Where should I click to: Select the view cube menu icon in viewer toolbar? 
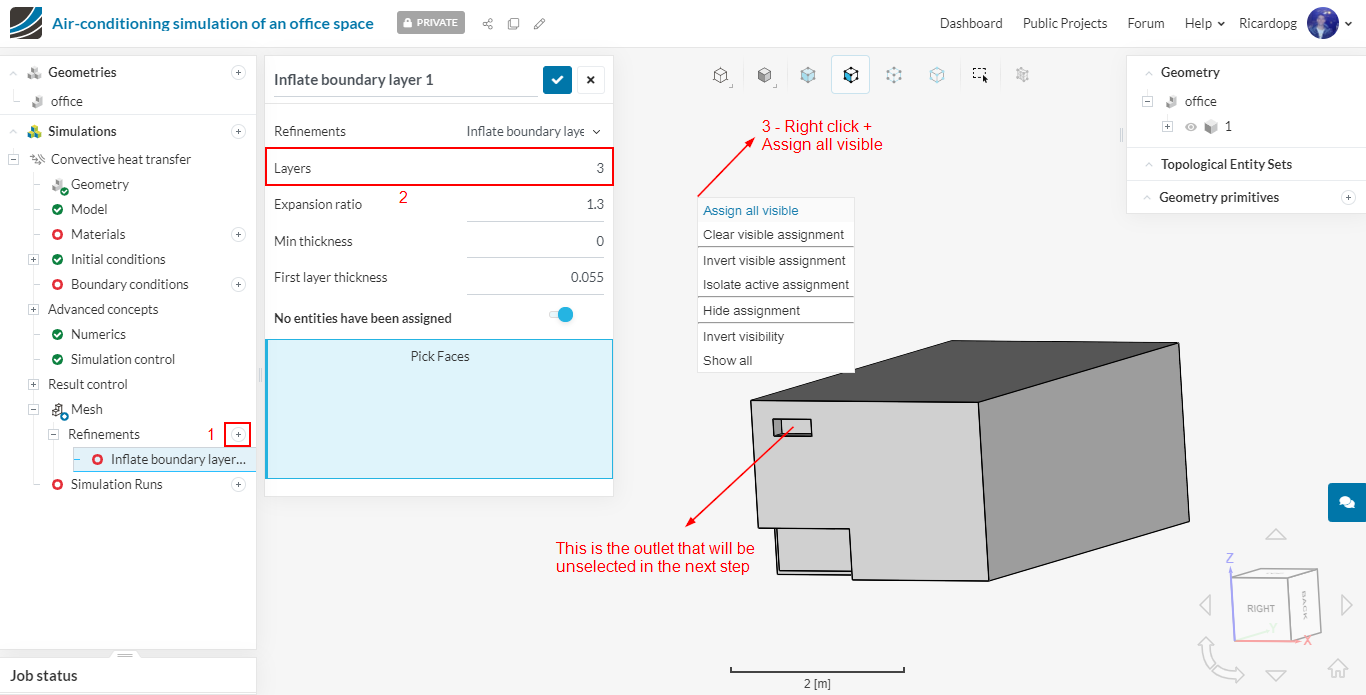tap(720, 75)
